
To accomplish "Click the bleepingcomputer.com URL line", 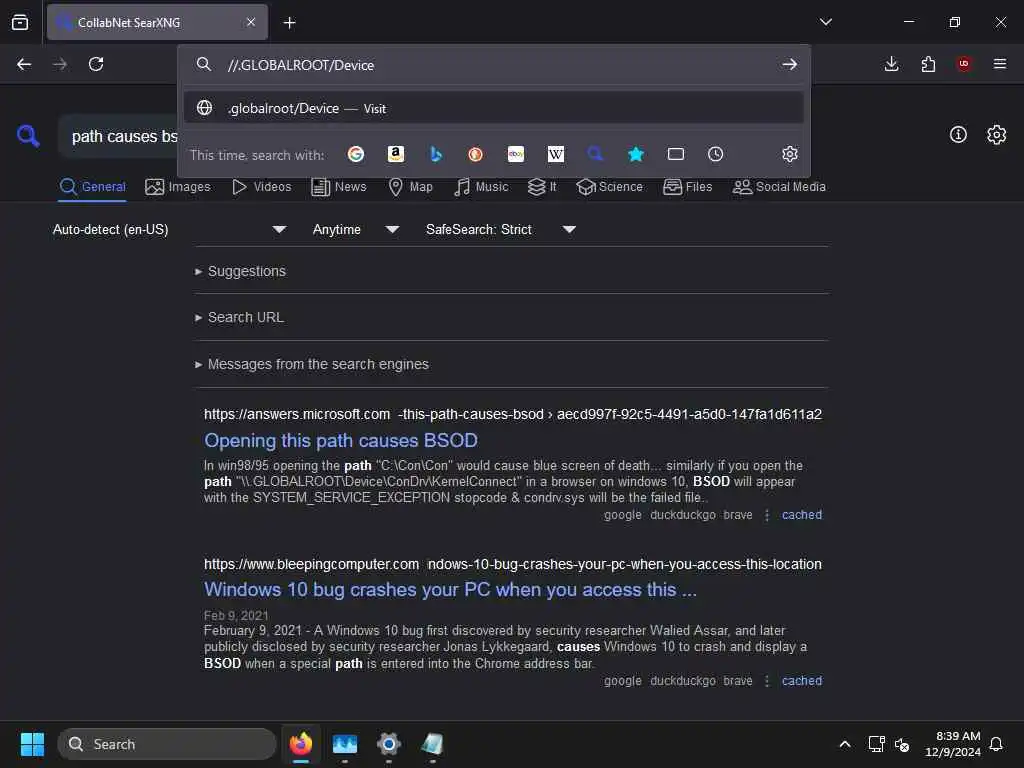I will (513, 564).
